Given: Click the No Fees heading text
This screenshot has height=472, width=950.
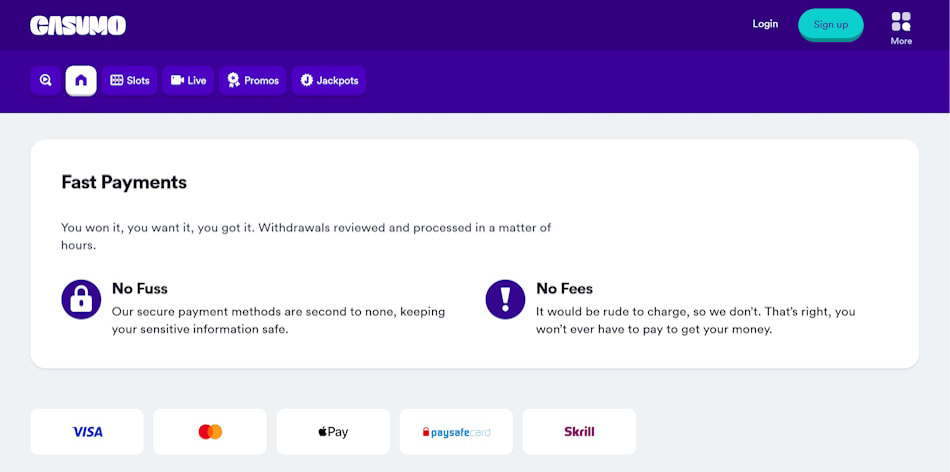Looking at the screenshot, I should click(564, 289).
